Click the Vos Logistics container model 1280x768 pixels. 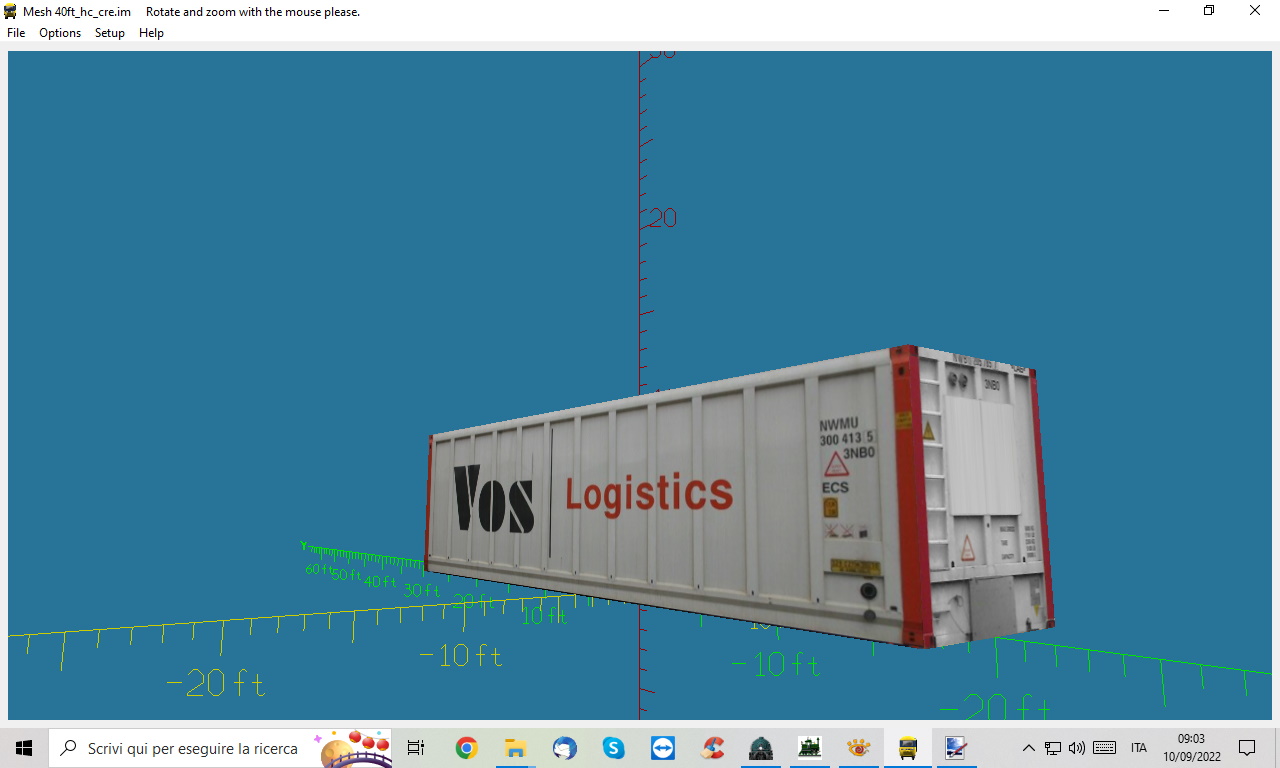pos(740,497)
